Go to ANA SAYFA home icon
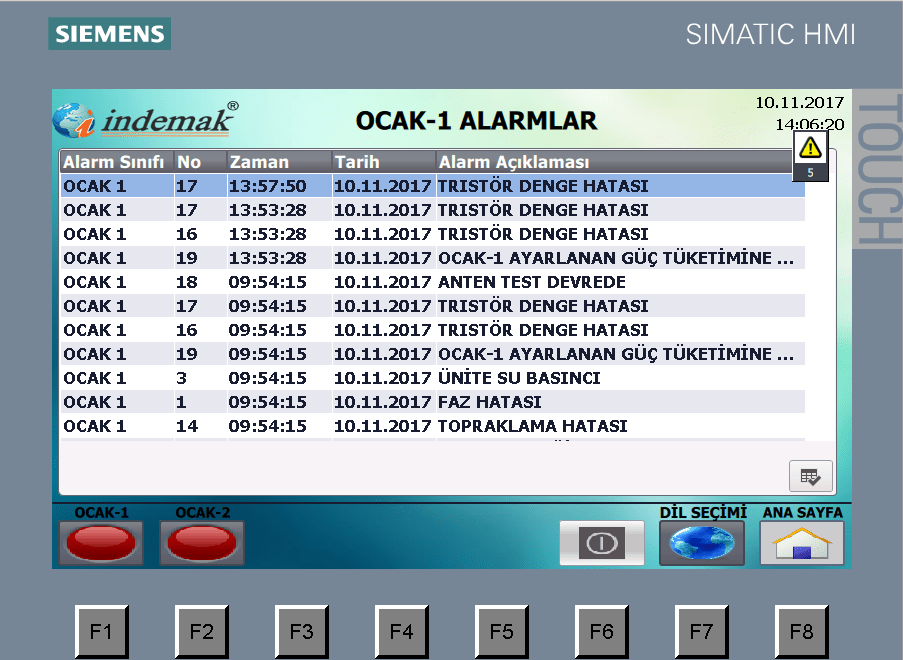This screenshot has height=660, width=903. (802, 543)
